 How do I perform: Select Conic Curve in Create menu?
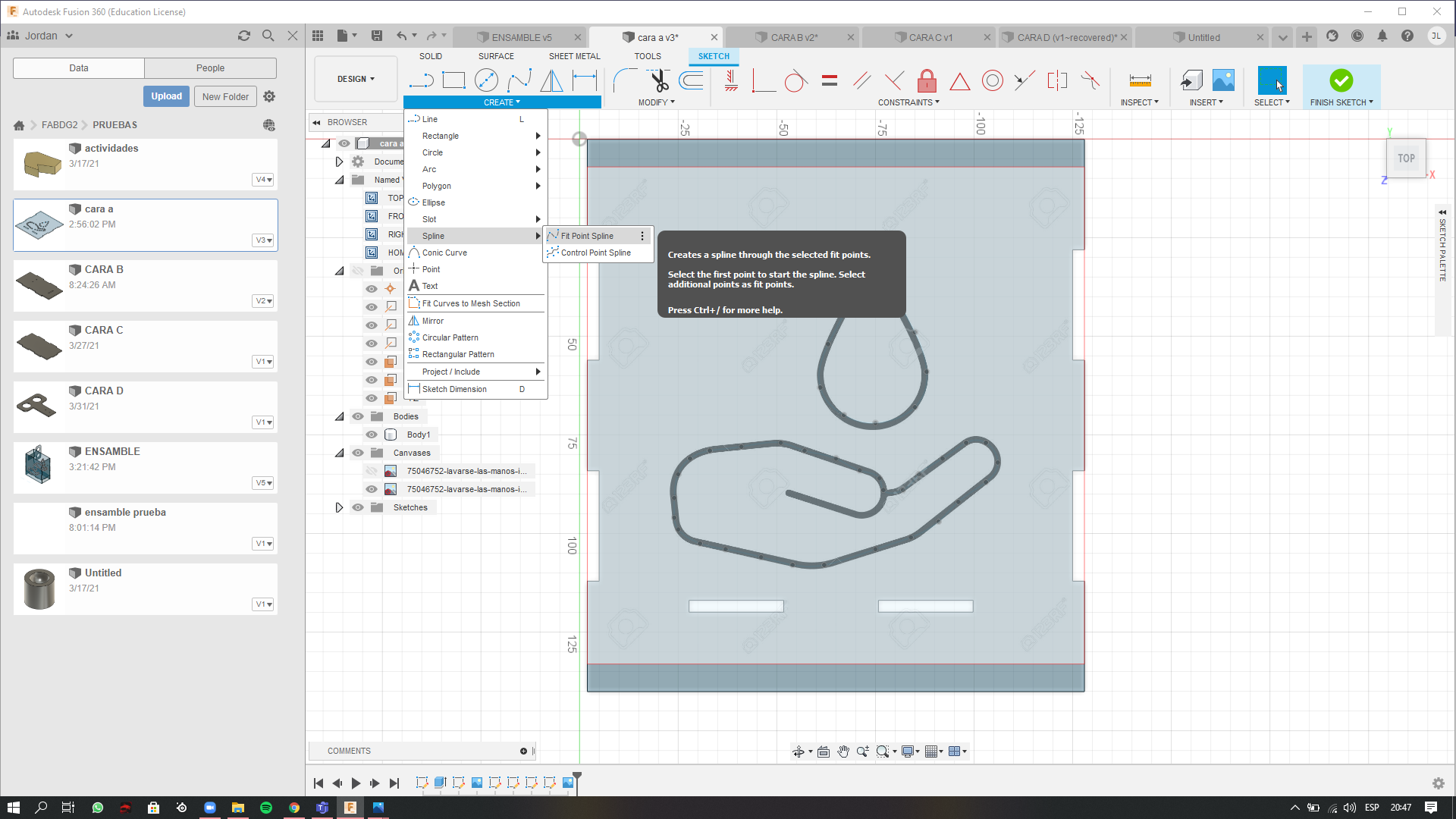[x=444, y=253]
